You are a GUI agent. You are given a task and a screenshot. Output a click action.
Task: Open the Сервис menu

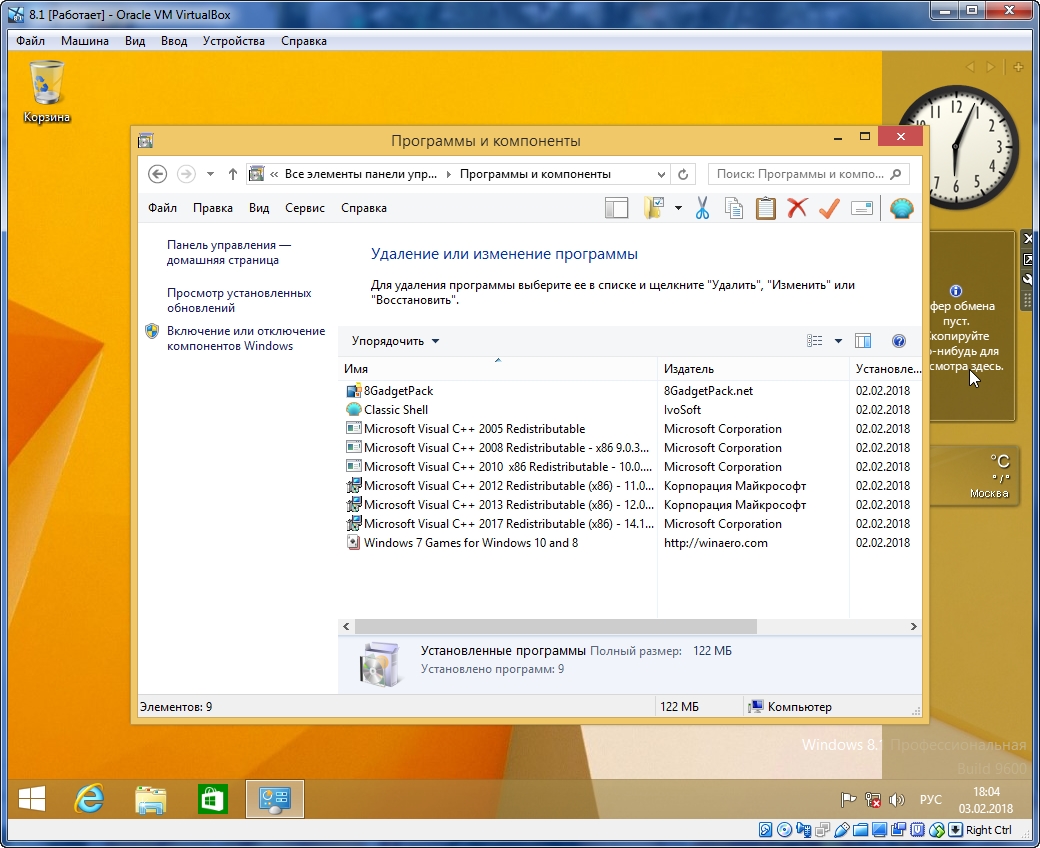(304, 208)
